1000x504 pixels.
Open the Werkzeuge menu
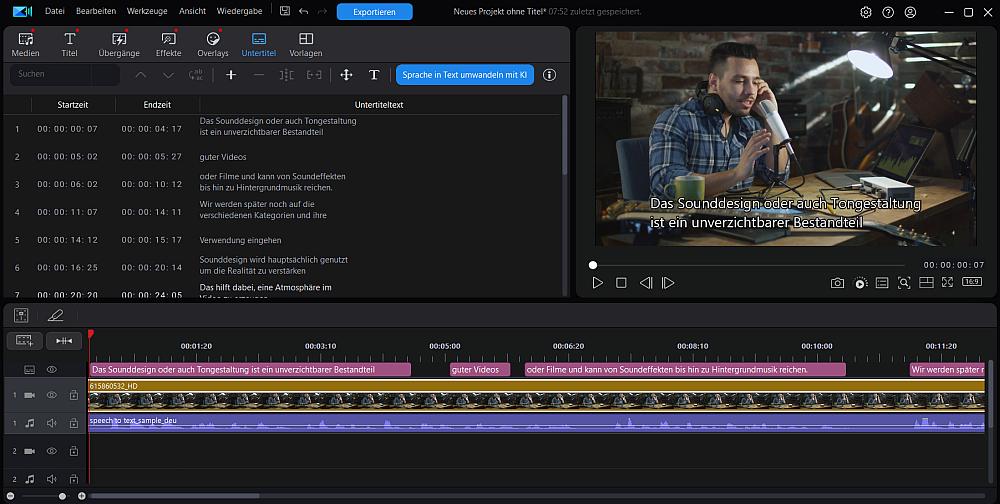tap(149, 12)
